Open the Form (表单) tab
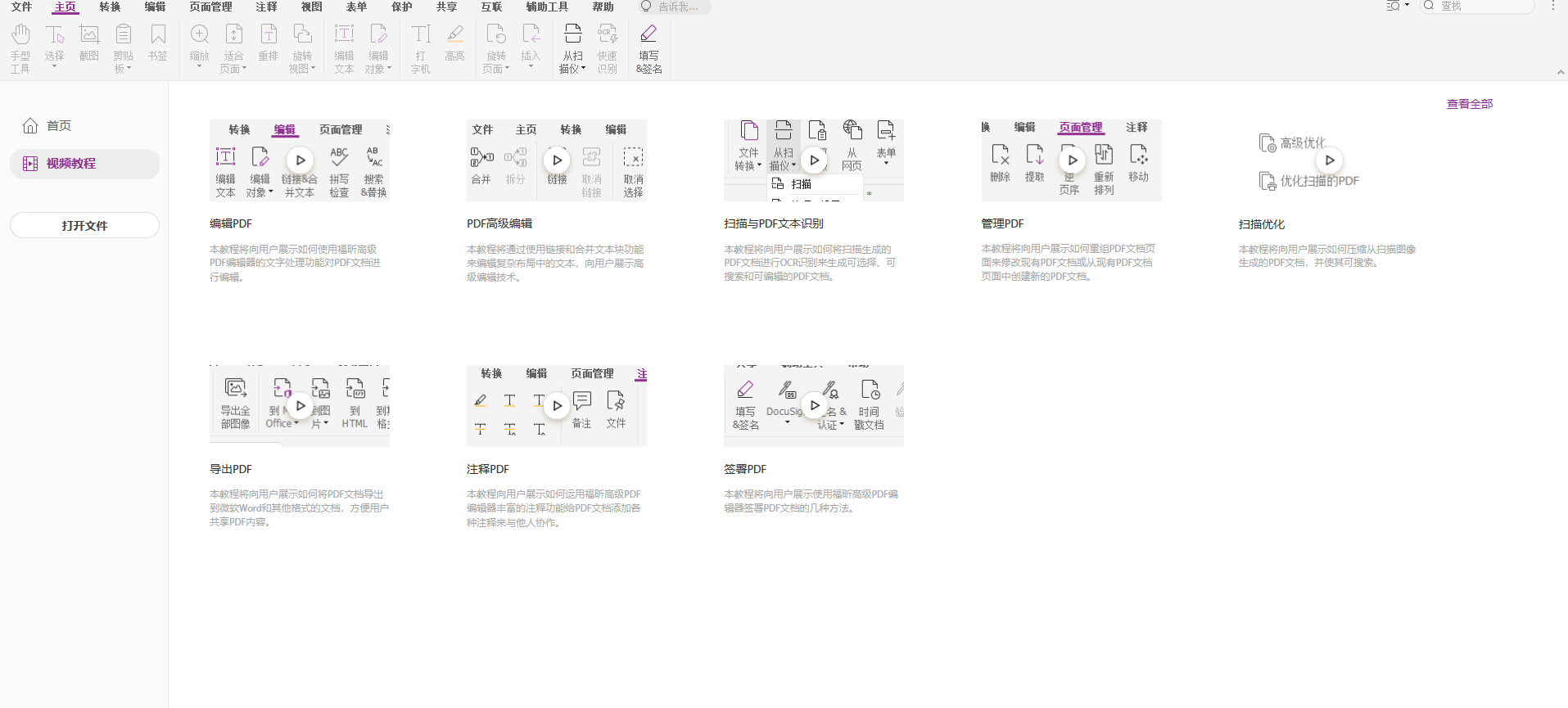1568x708 pixels. 356,7
